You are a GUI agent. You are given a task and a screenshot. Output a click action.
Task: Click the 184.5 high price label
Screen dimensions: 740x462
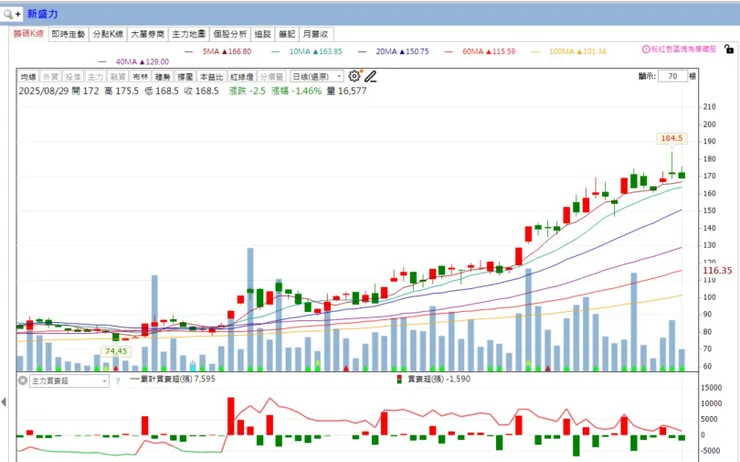pyautogui.click(x=672, y=138)
